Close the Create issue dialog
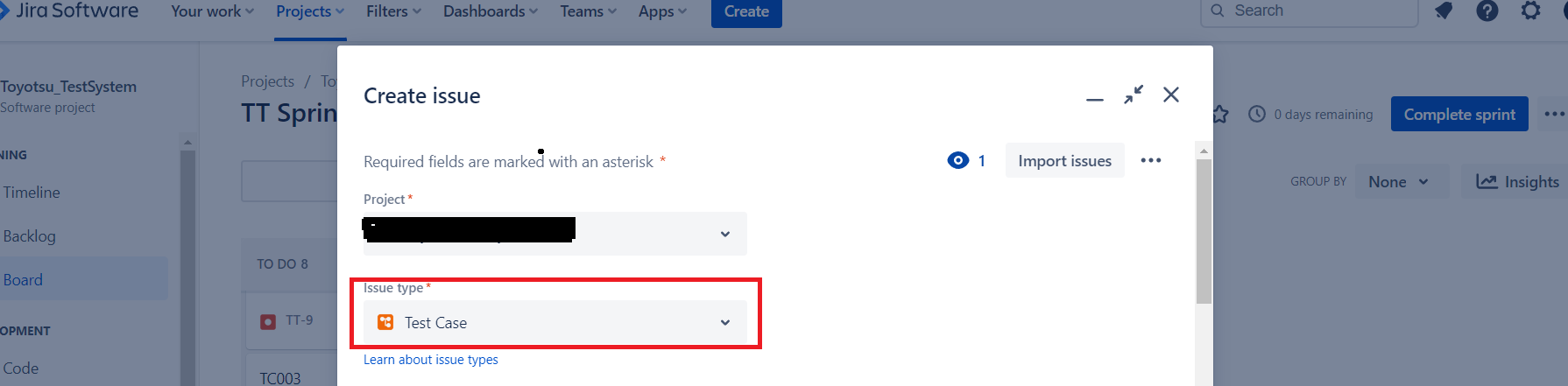This screenshot has width=1568, height=386. coord(1171,95)
